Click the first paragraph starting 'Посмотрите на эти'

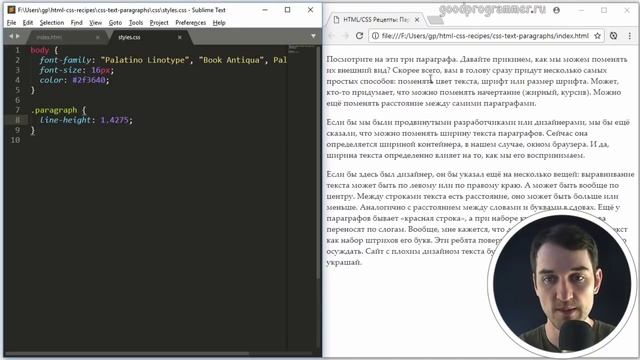(x=477, y=81)
